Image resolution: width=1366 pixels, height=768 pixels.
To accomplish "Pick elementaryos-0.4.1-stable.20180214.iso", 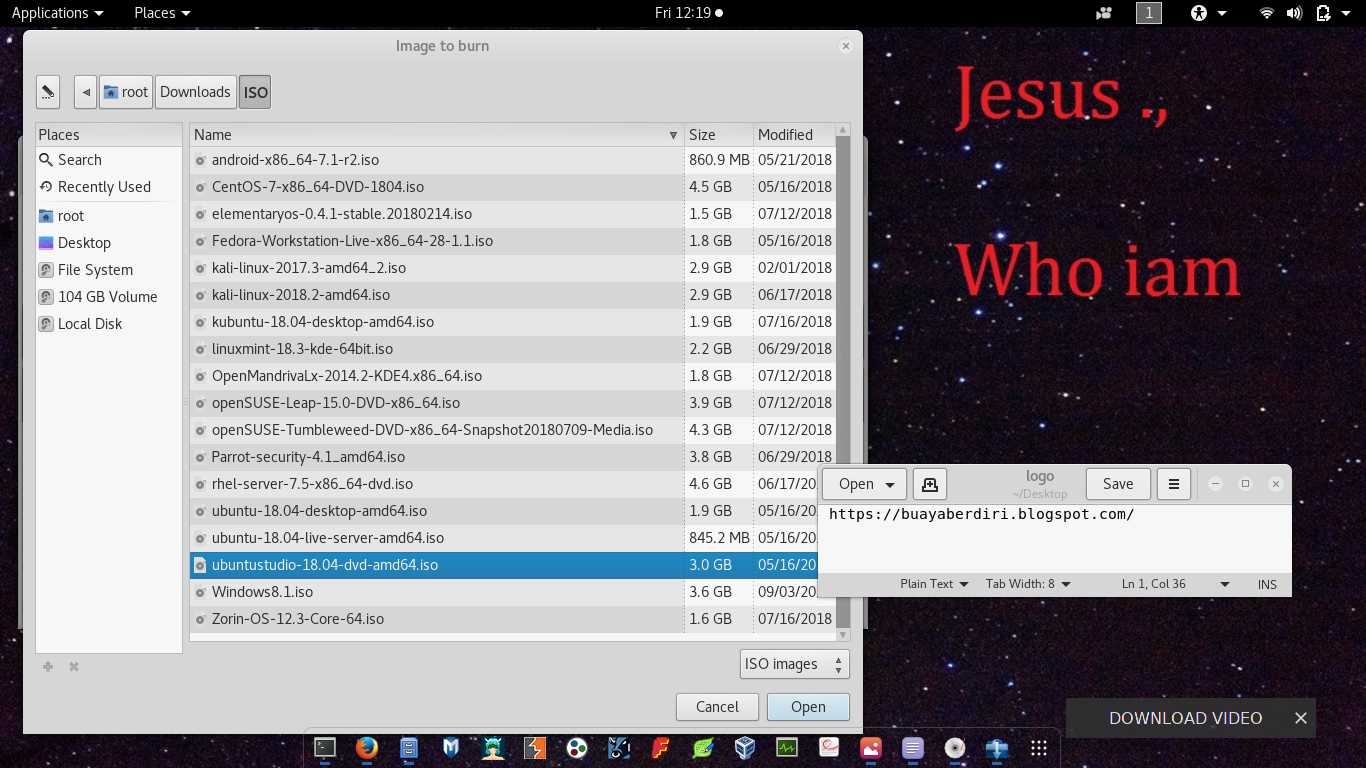I will 513,214.
